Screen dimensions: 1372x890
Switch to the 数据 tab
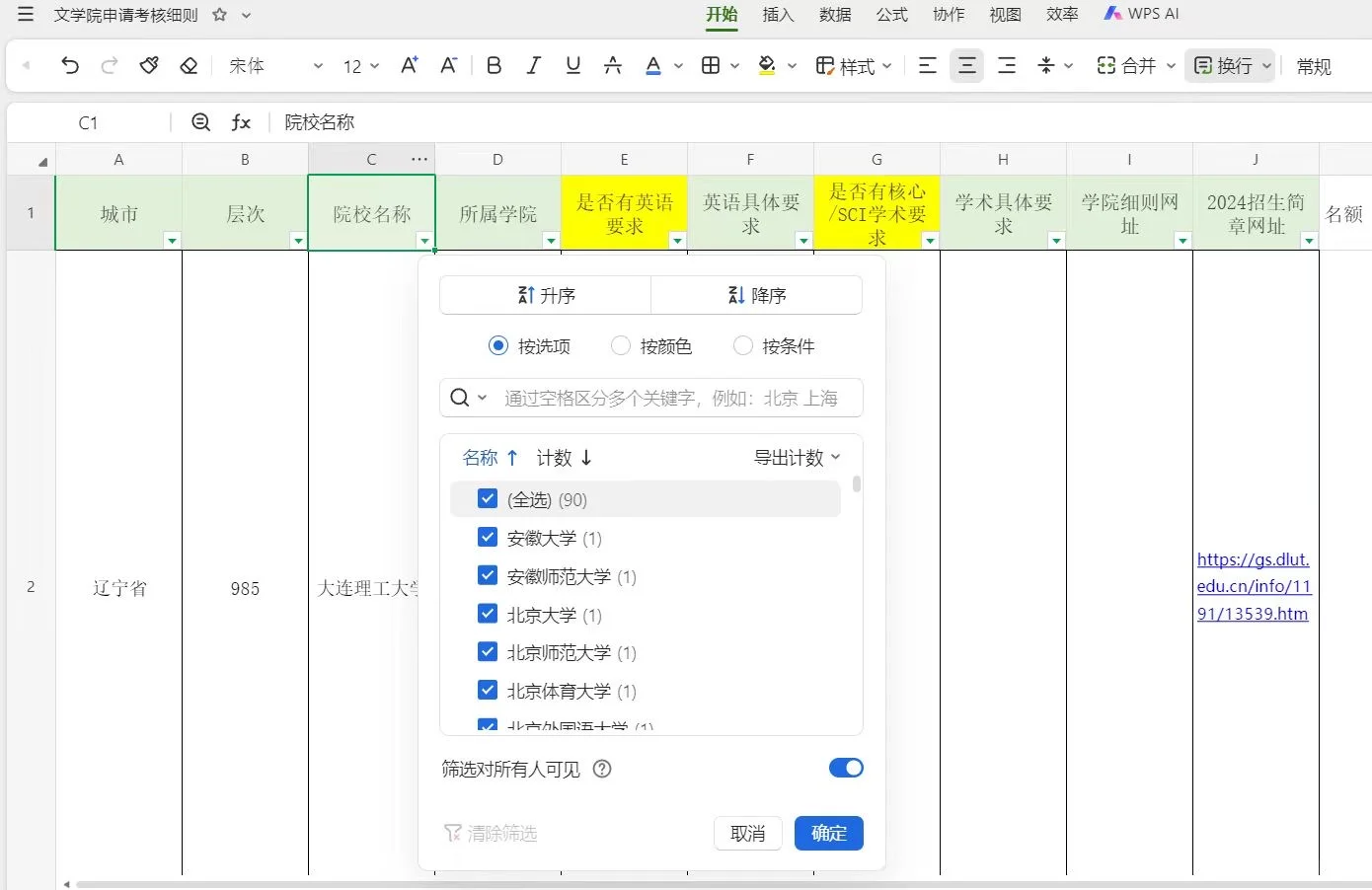[835, 14]
